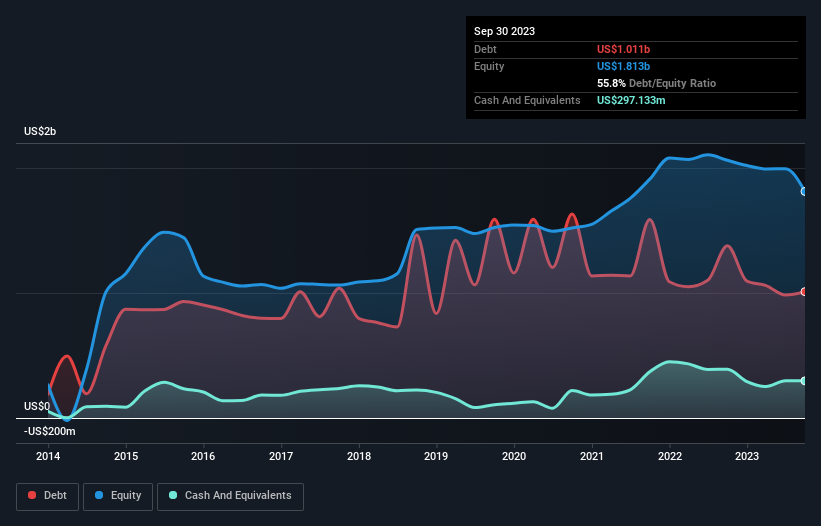
Task: Click the -US$200m y-axis label
Action: coord(50,431)
